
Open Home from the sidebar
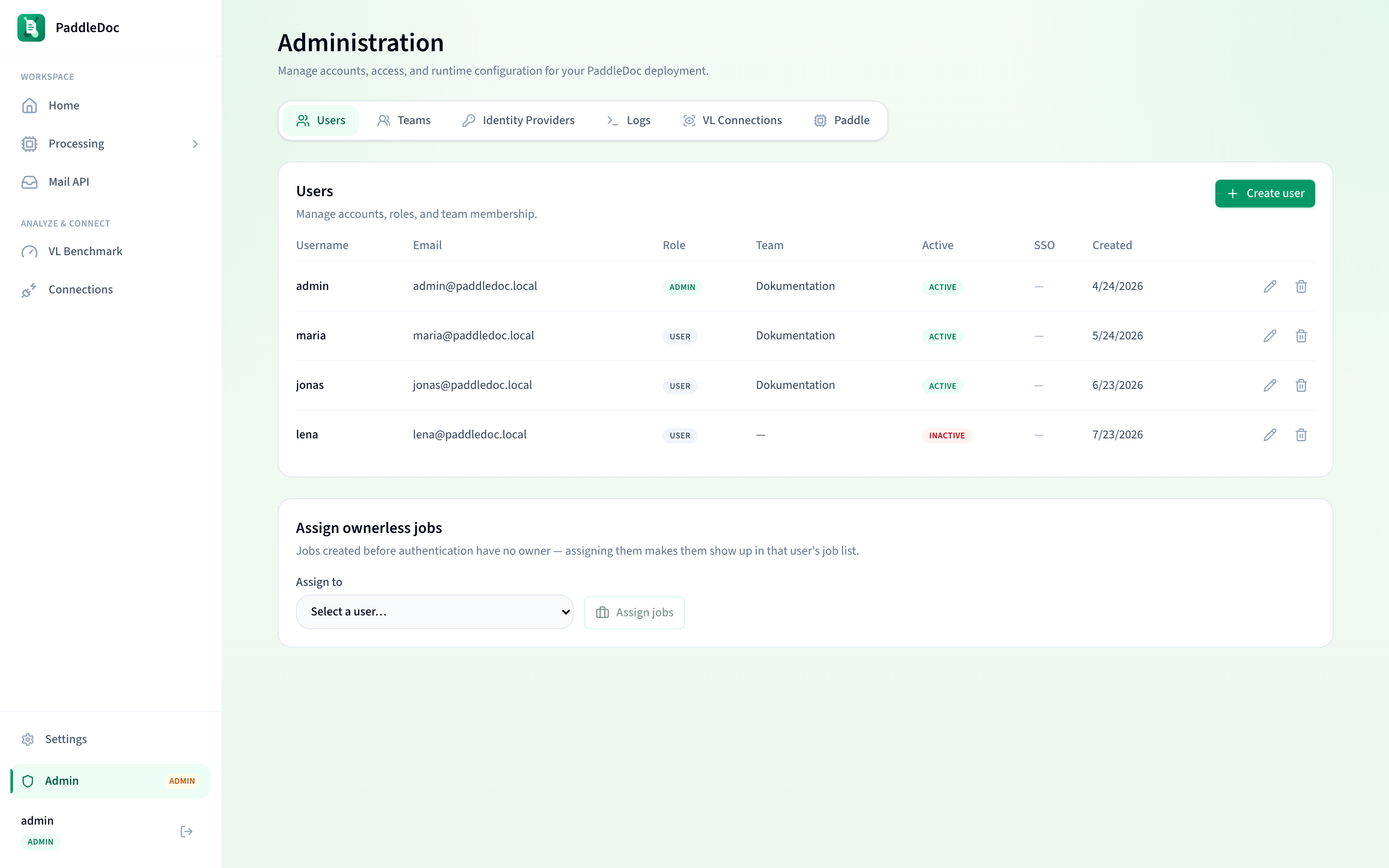click(111, 105)
